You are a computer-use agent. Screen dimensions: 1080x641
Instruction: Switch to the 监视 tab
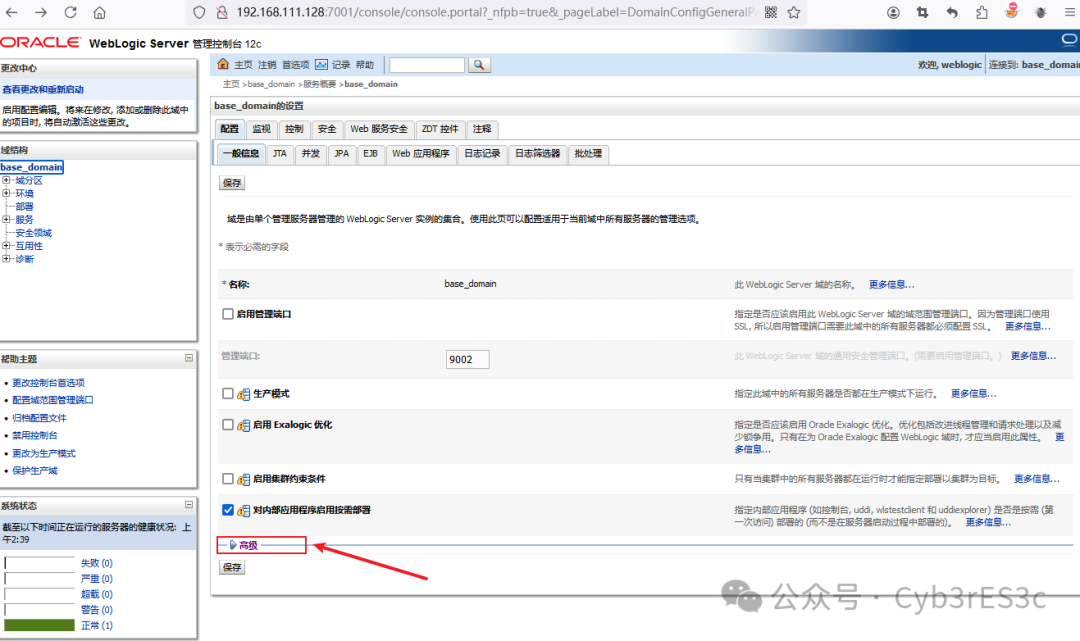click(x=261, y=129)
